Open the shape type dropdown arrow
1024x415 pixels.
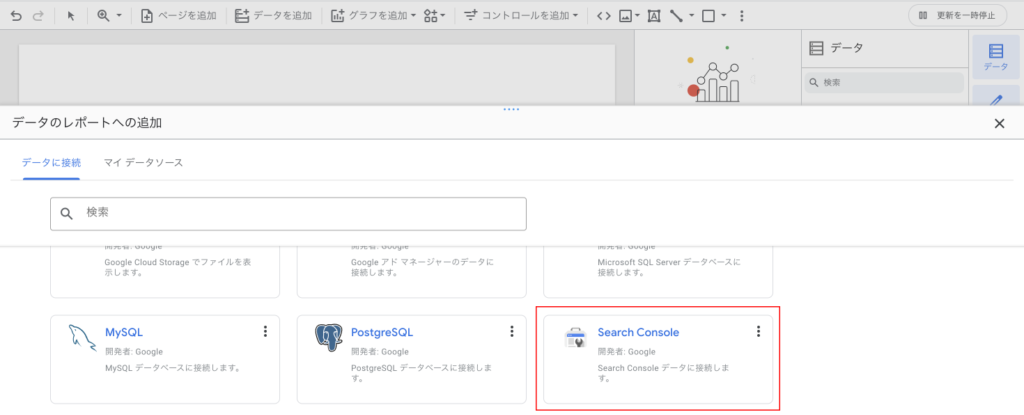pos(724,16)
